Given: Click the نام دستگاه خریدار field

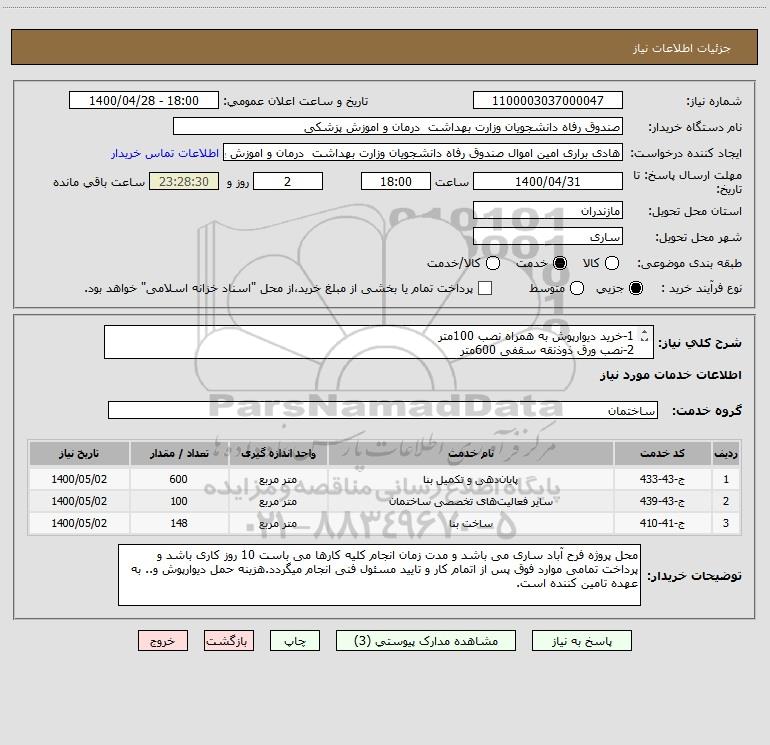Looking at the screenshot, I should 398,126.
